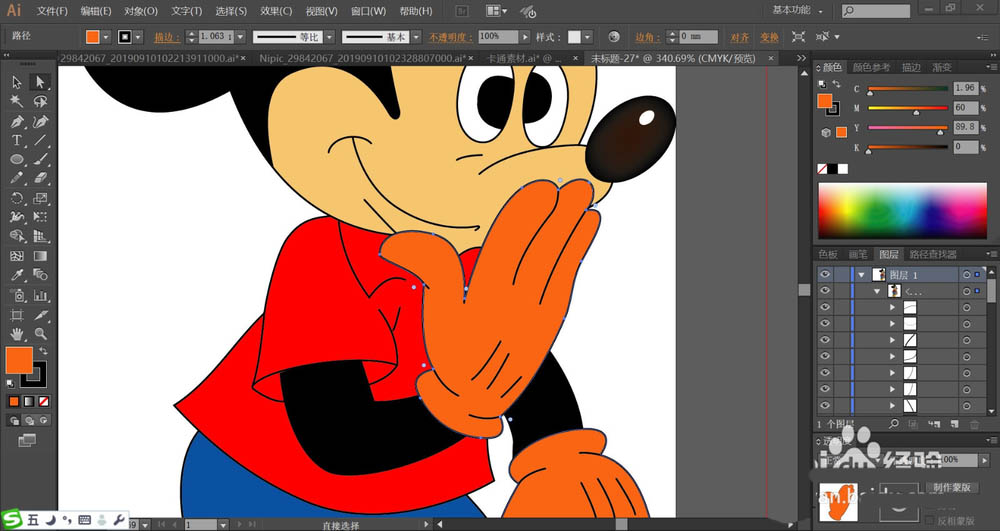
Task: Open the 等比 width profile dropdown
Action: coord(329,37)
